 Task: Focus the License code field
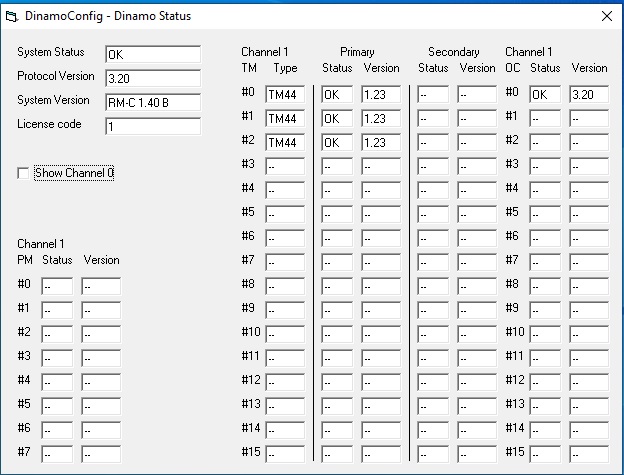tap(152, 126)
